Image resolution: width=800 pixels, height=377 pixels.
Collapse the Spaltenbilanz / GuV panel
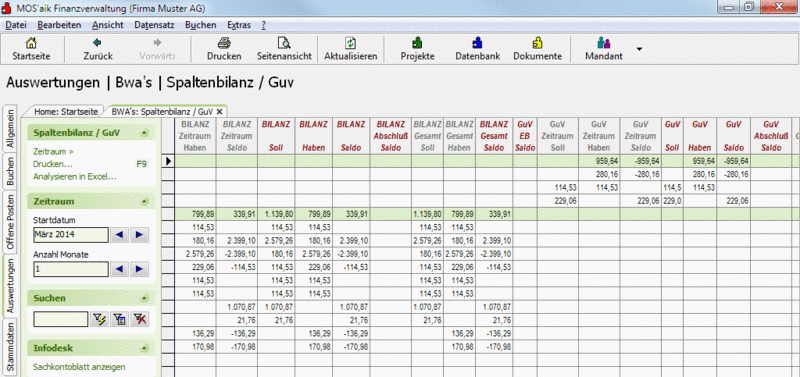pyautogui.click(x=145, y=133)
